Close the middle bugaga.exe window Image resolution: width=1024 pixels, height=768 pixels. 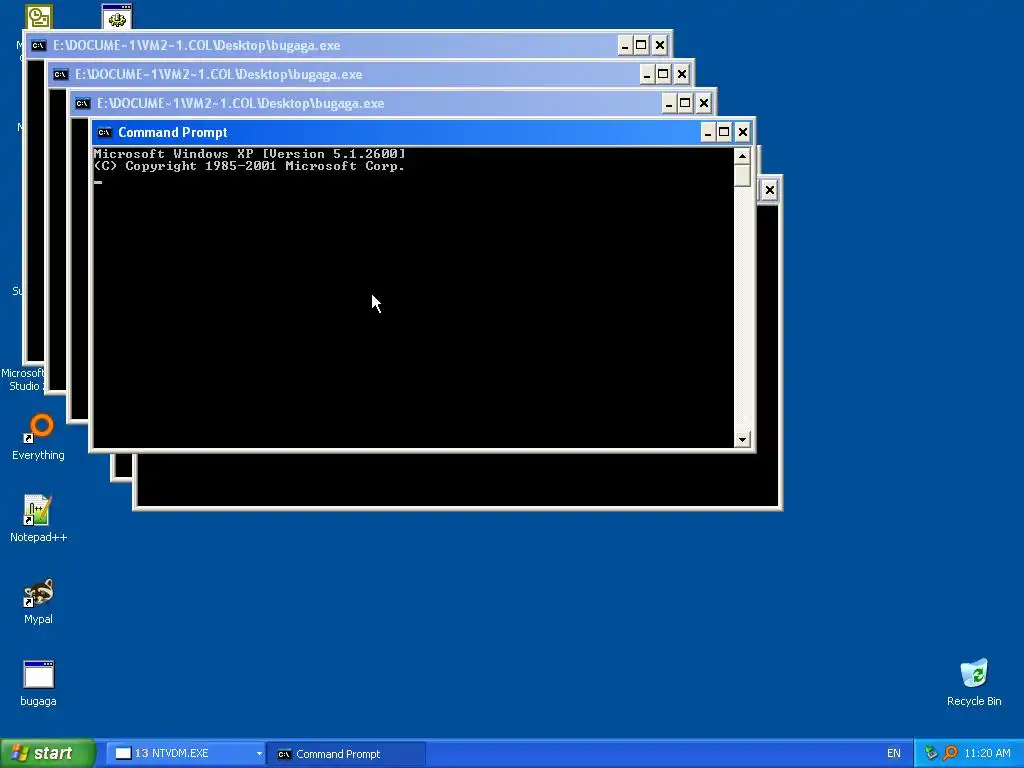[682, 74]
